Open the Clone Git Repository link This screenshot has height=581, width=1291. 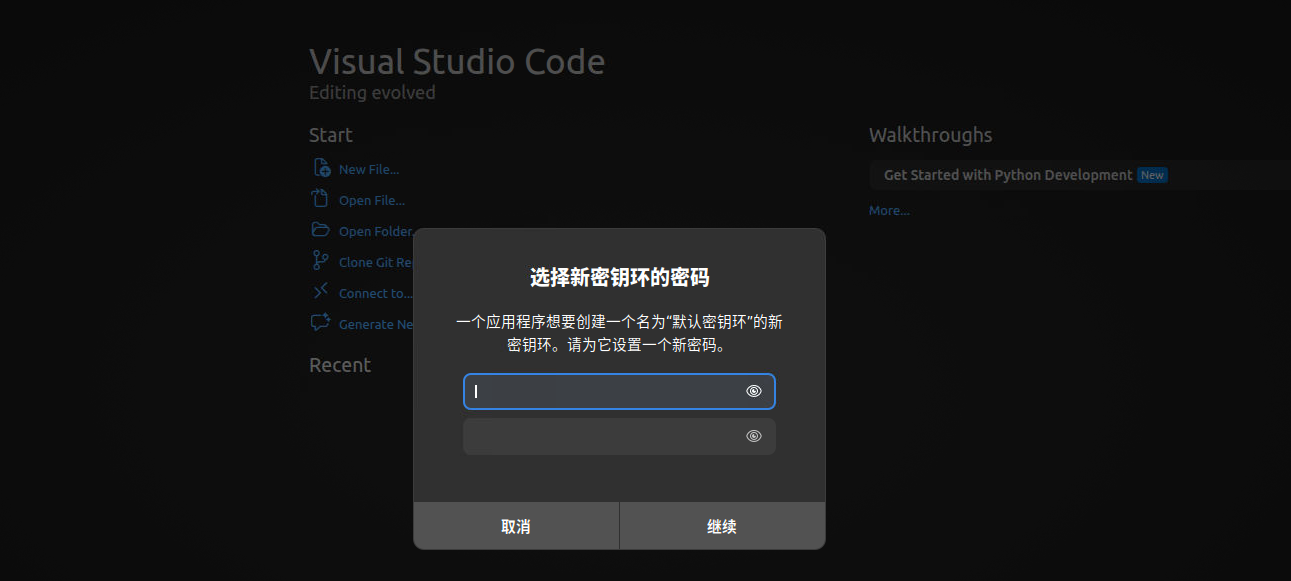pos(375,262)
